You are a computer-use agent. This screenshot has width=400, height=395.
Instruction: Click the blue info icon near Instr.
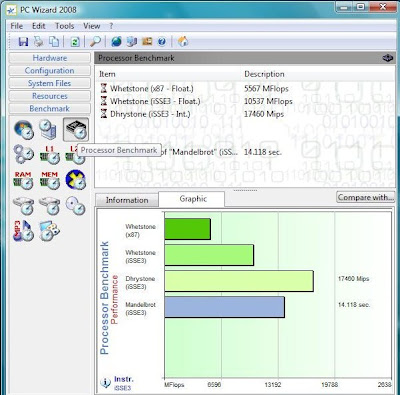point(105,382)
